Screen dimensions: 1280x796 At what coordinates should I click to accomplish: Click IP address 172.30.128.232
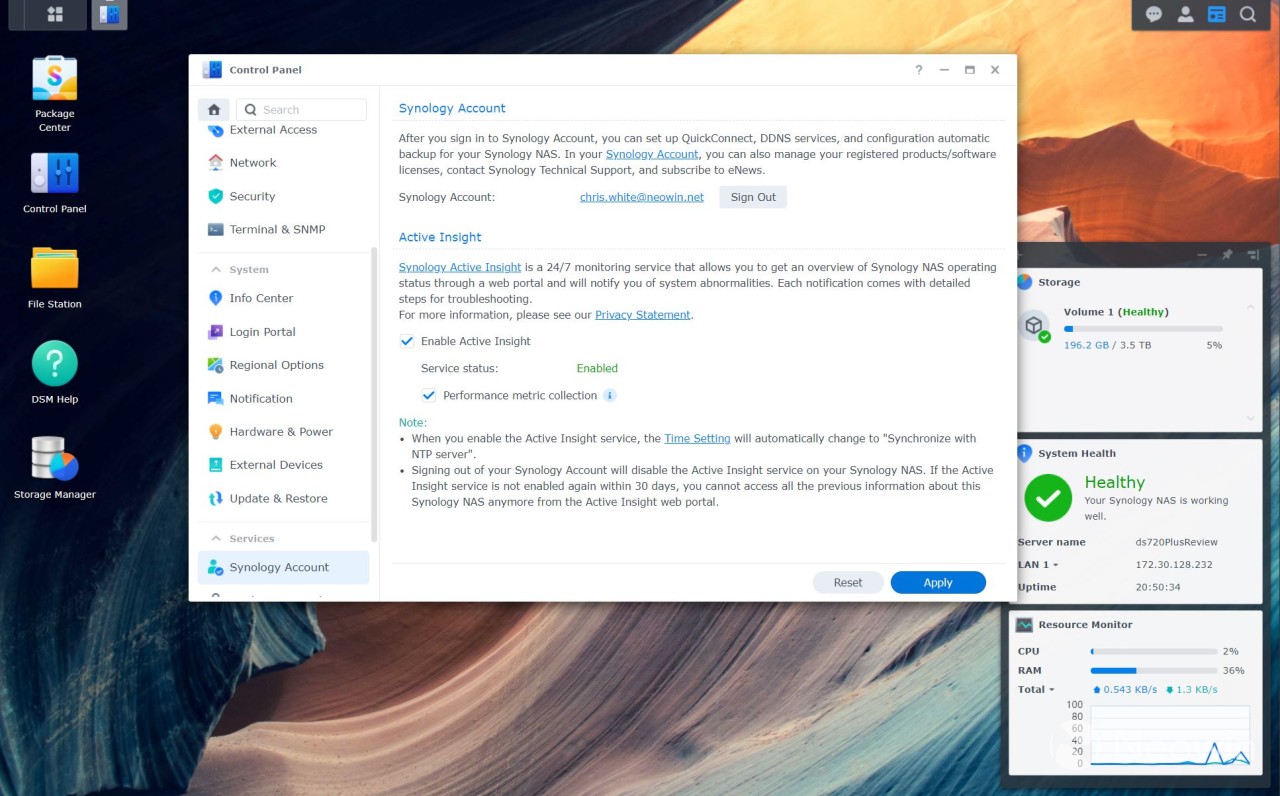point(1174,565)
